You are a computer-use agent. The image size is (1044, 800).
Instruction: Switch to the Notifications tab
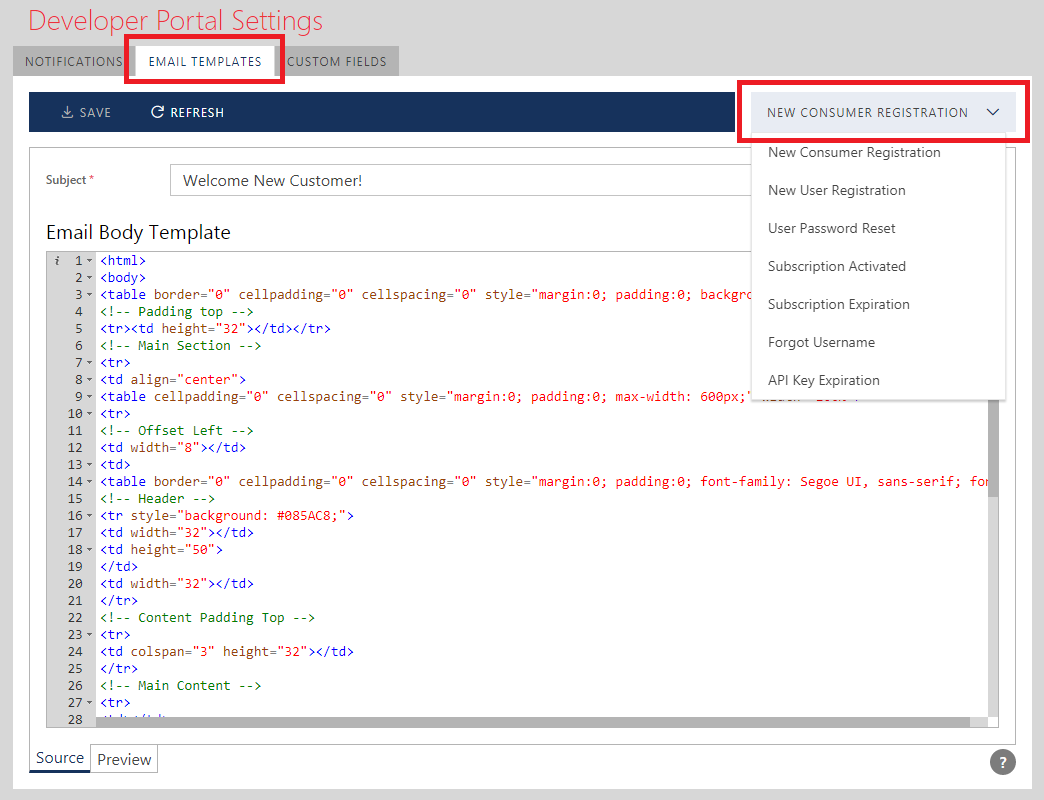click(x=73, y=61)
